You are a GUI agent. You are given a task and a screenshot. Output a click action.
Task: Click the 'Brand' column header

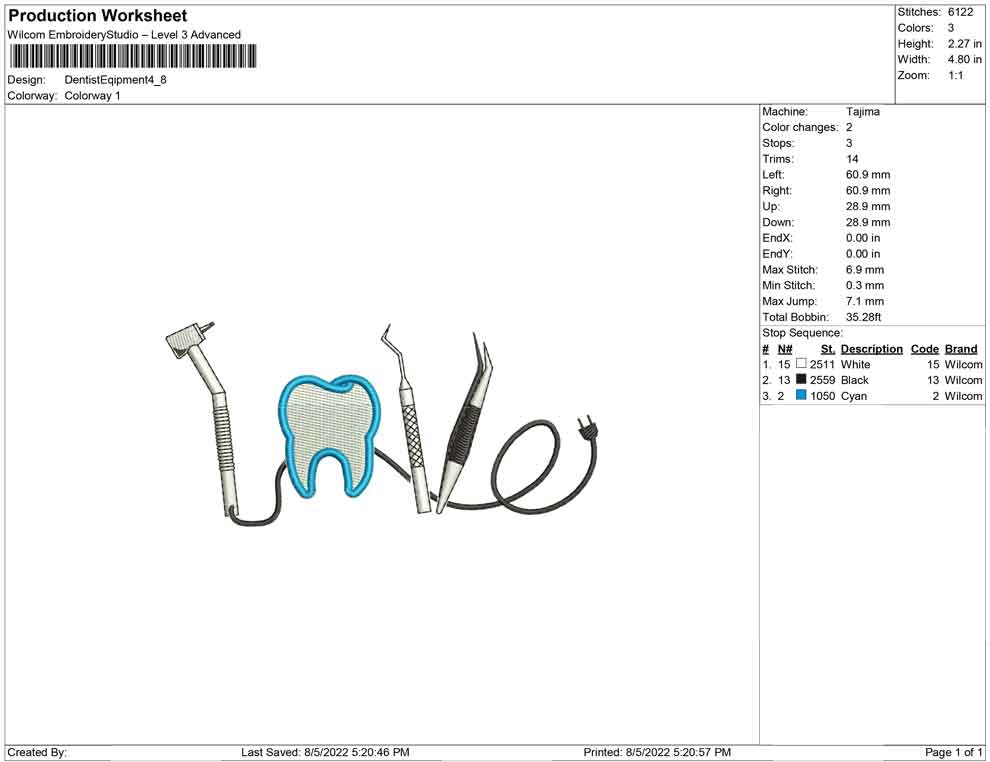point(961,348)
